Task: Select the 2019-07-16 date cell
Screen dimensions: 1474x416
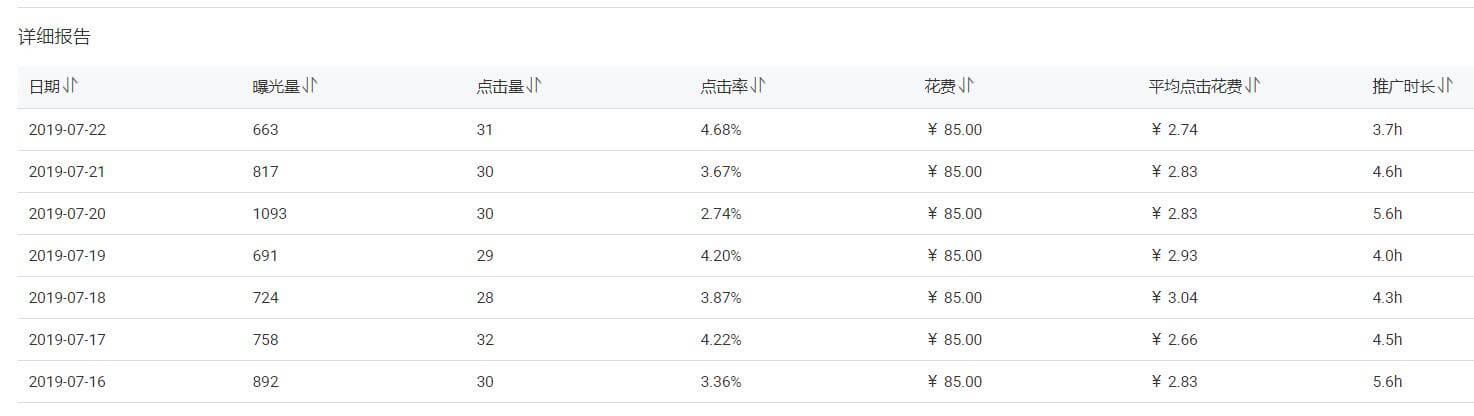Action: [x=66, y=382]
